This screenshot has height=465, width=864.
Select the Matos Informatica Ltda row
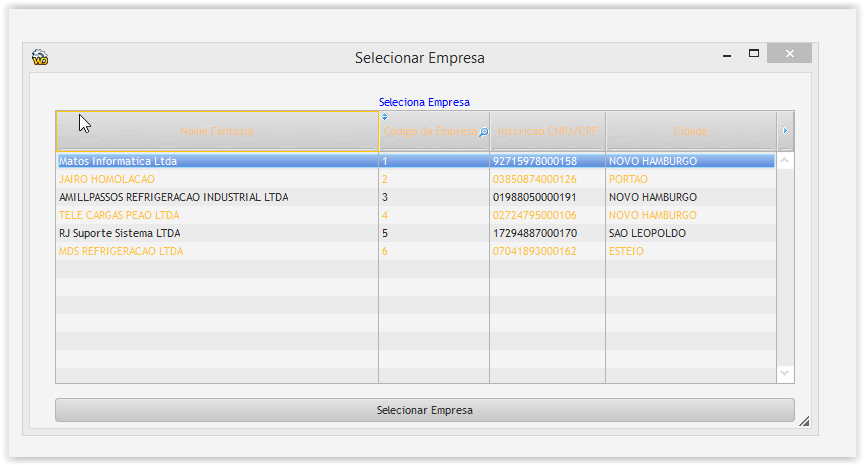[416, 161]
